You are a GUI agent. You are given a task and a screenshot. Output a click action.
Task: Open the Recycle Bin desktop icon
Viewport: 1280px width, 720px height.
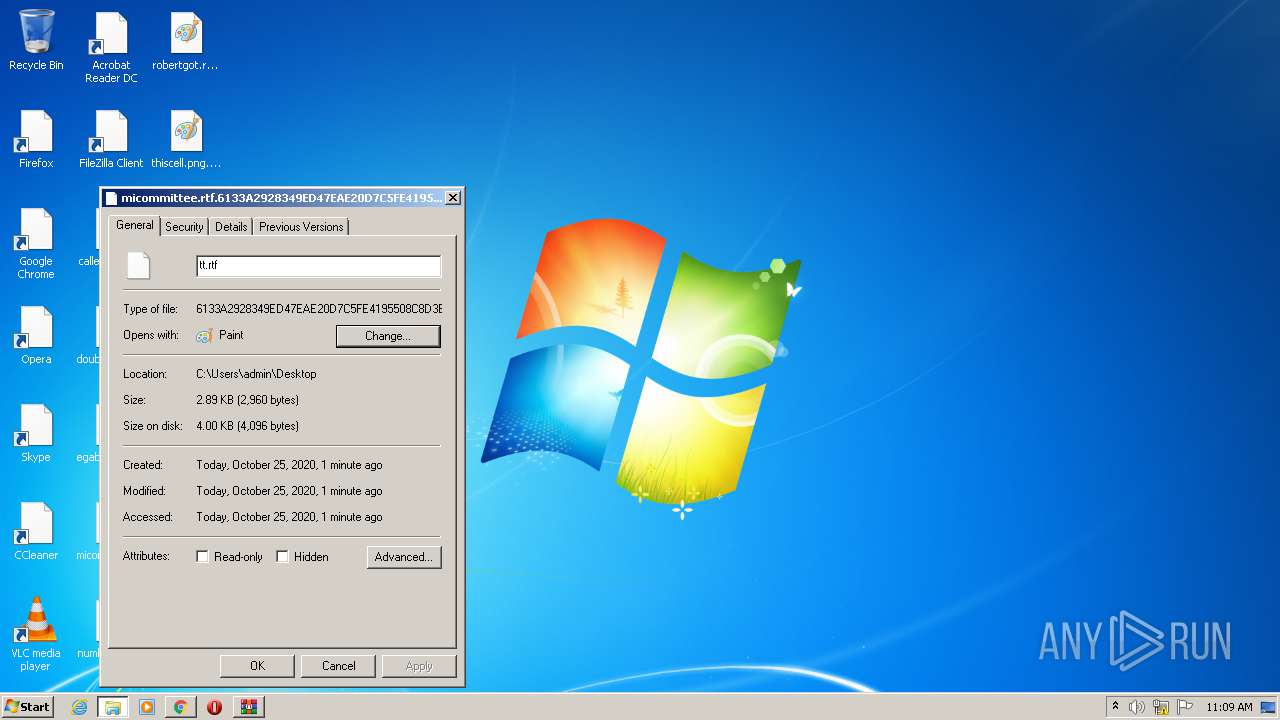36,41
